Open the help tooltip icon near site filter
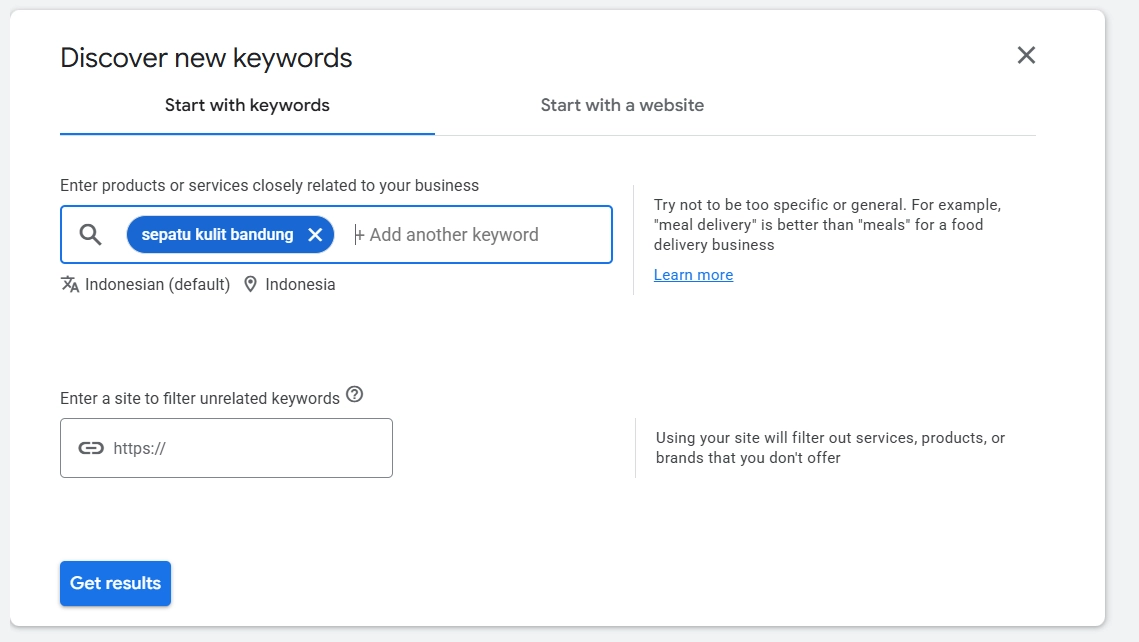 (x=354, y=394)
